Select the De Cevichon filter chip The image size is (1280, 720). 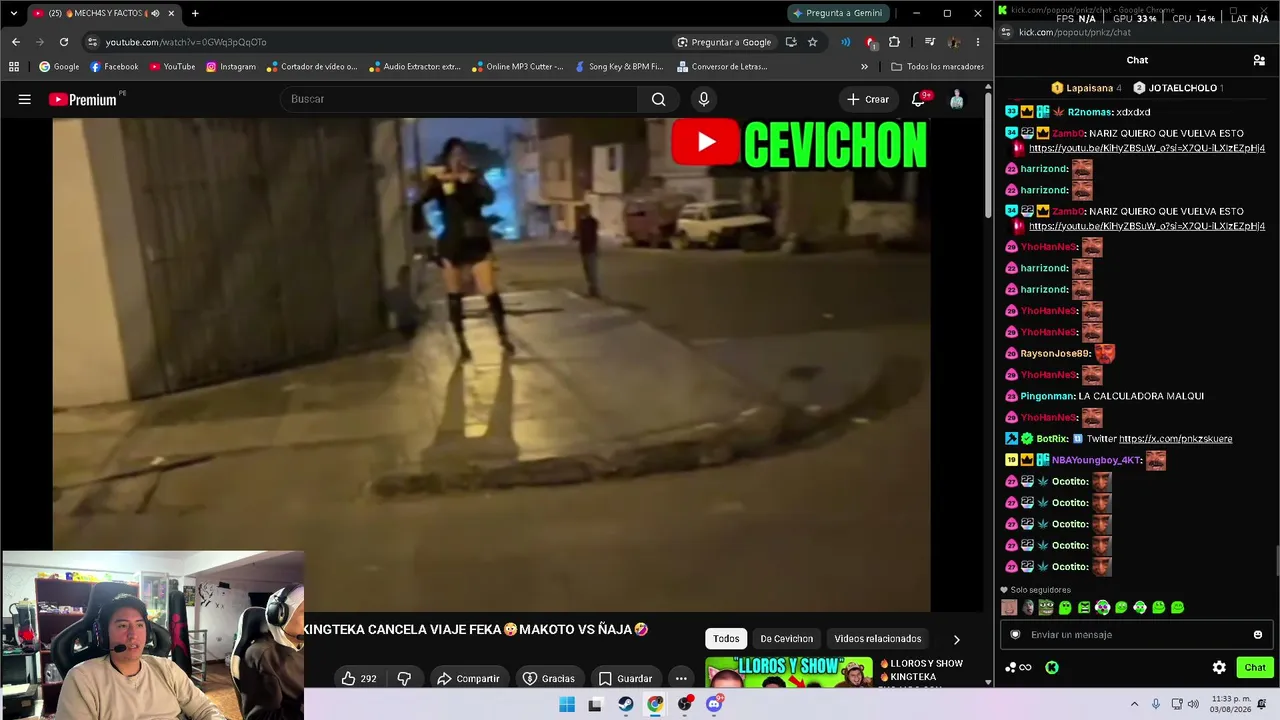(787, 639)
